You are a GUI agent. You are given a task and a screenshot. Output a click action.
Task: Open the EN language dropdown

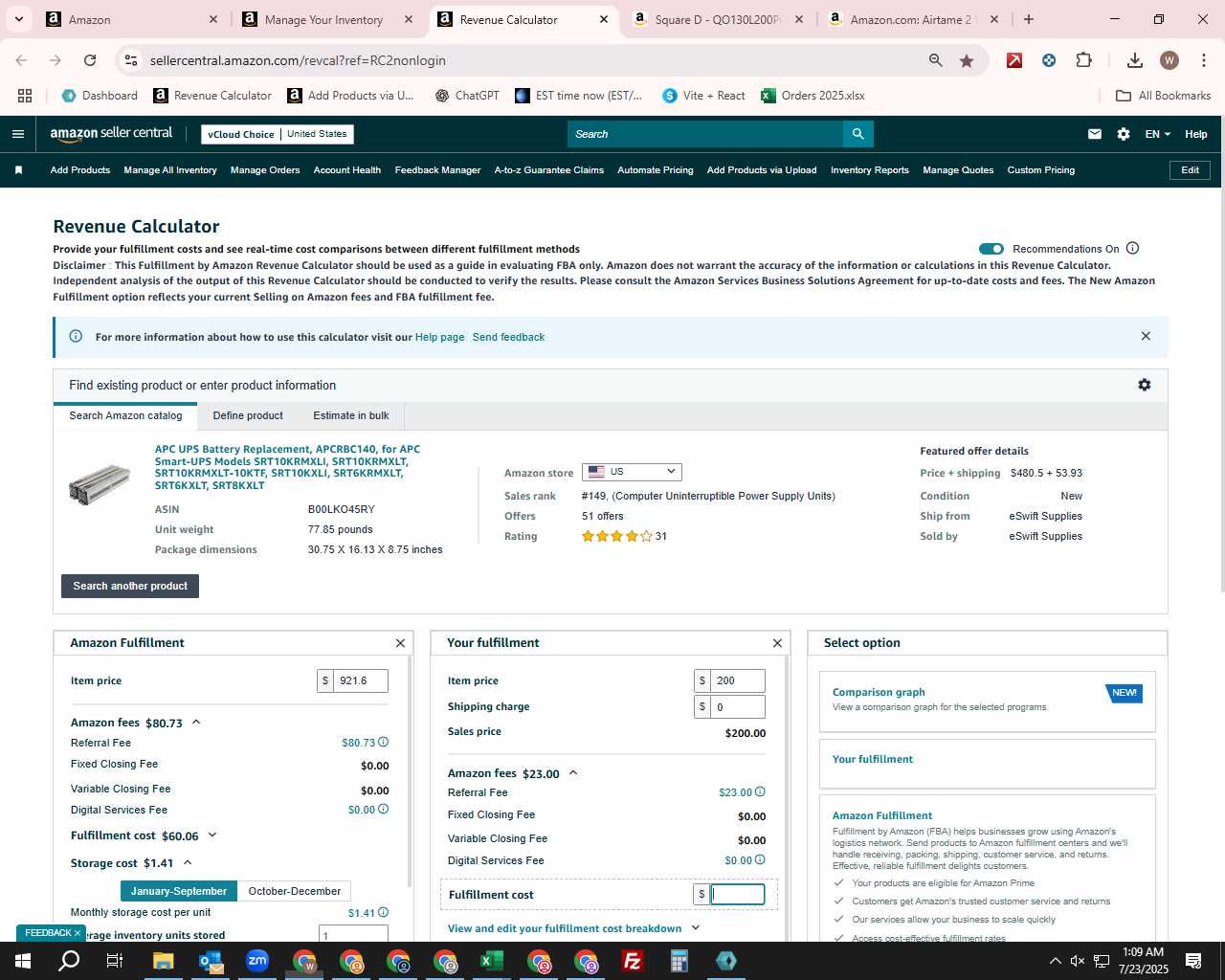click(1157, 134)
